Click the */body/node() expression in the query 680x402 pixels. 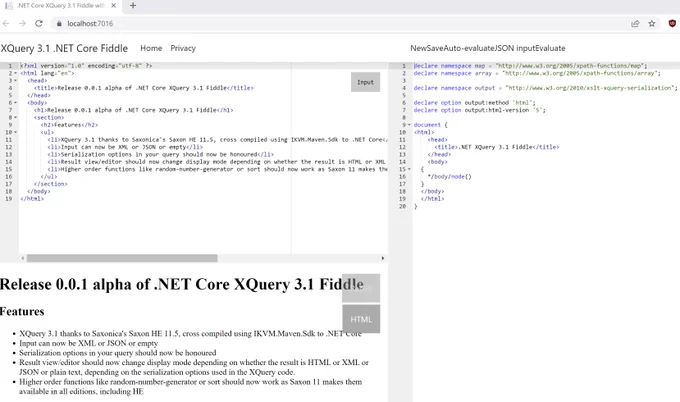pyautogui.click(x=450, y=176)
